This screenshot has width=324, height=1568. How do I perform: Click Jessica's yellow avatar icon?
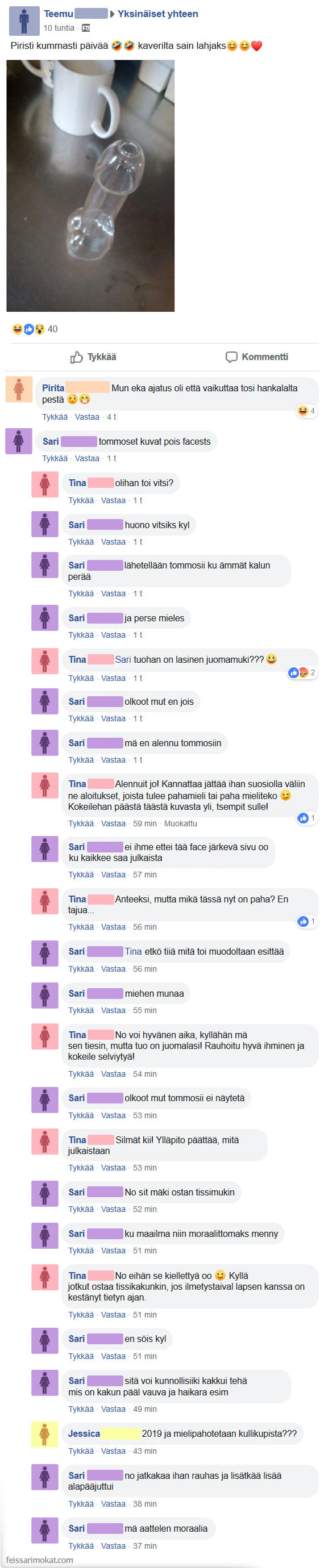pyautogui.click(x=44, y=1435)
